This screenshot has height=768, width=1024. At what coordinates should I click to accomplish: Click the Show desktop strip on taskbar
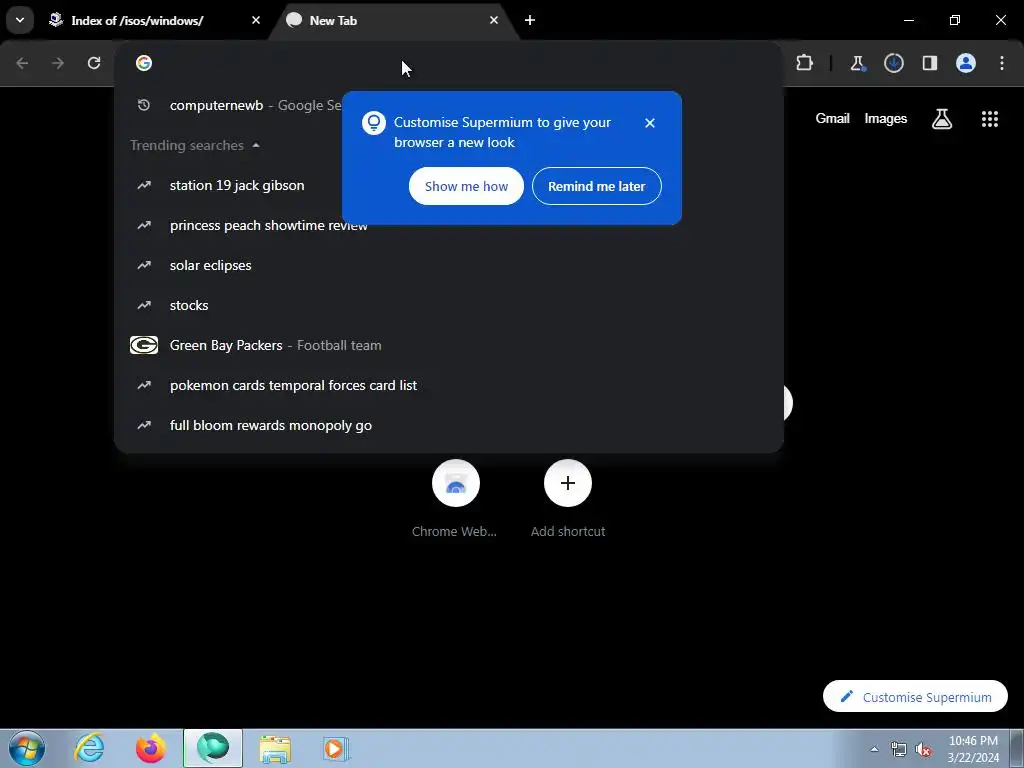coord(1017,748)
